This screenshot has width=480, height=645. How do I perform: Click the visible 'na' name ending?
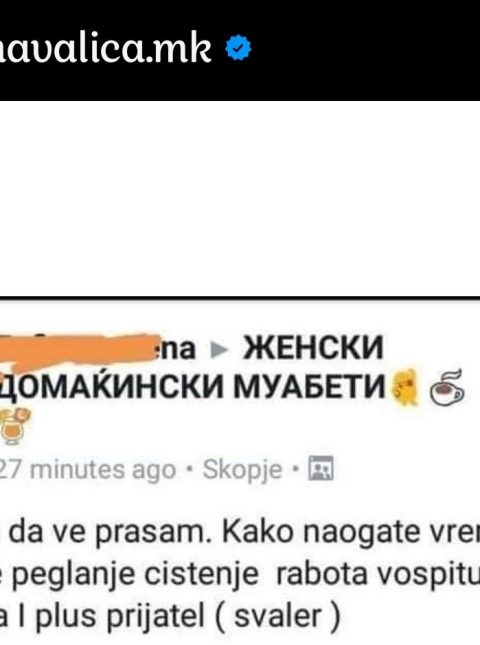176,349
